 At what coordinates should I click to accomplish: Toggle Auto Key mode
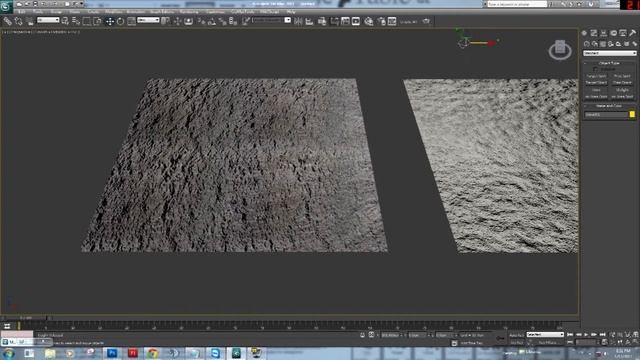pos(517,335)
